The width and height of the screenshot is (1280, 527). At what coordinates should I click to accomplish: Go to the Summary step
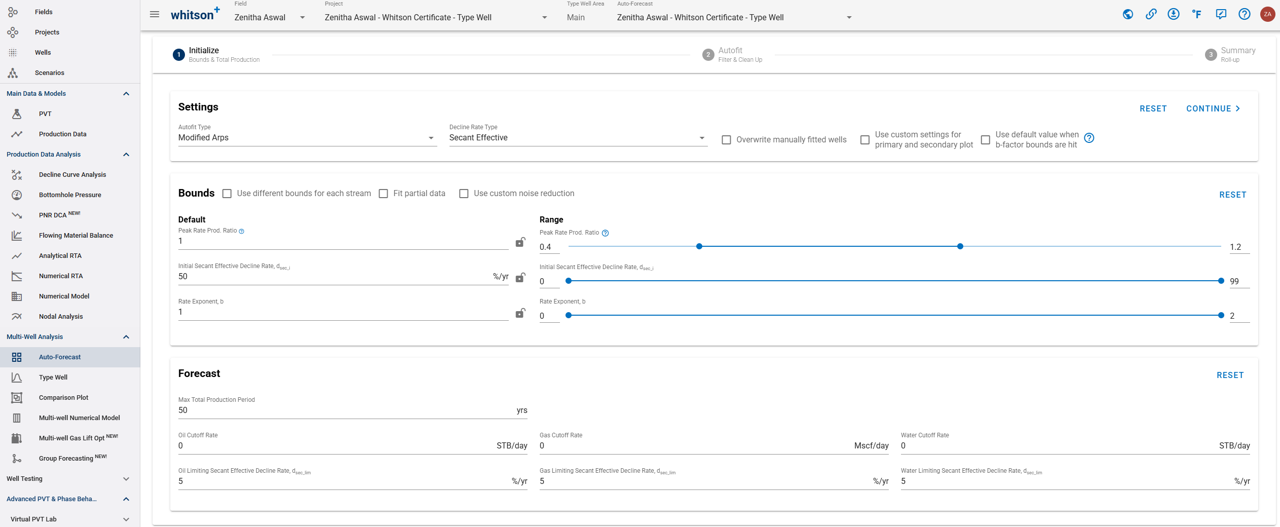(x=1229, y=55)
